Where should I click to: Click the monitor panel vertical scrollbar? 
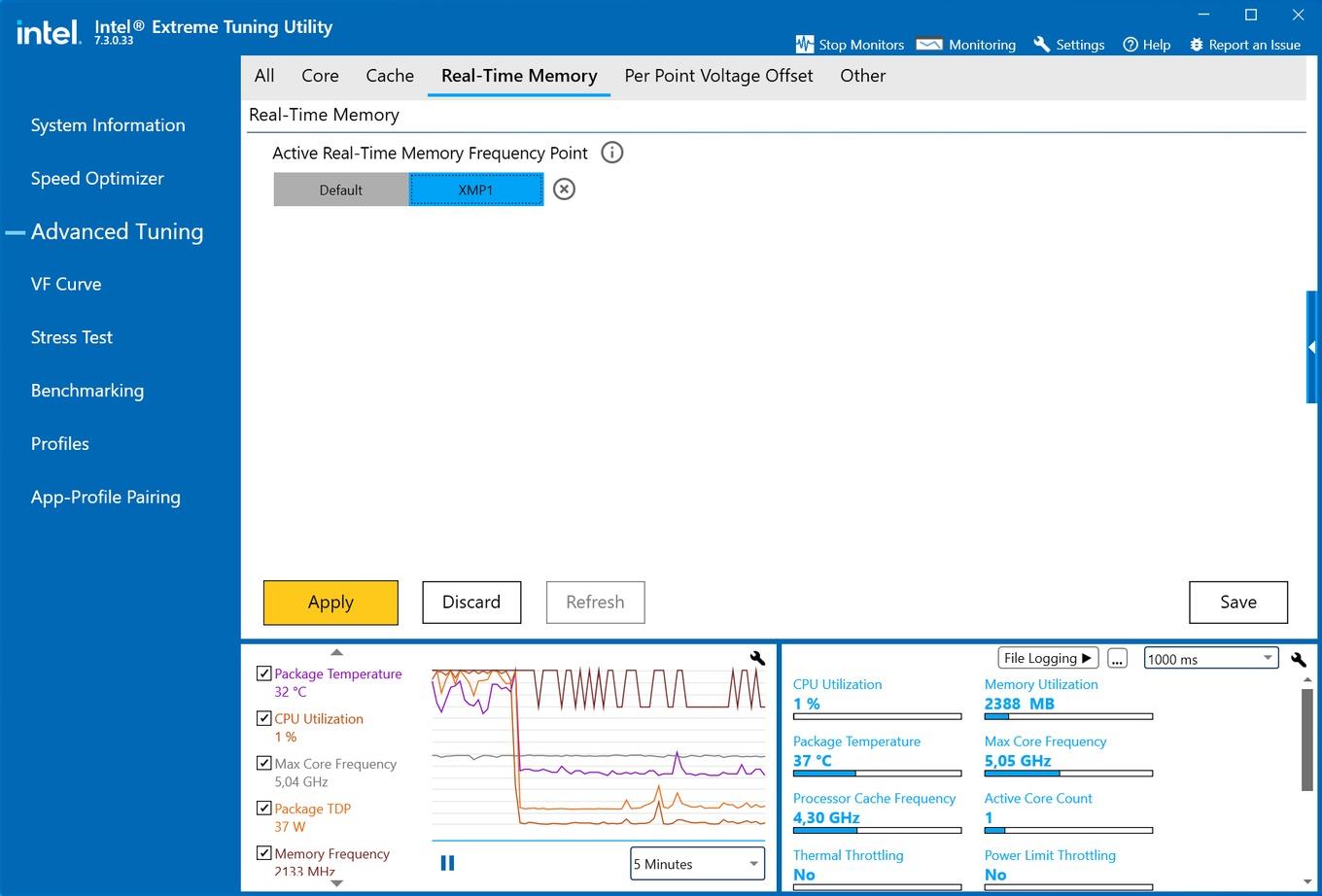coord(1307,739)
